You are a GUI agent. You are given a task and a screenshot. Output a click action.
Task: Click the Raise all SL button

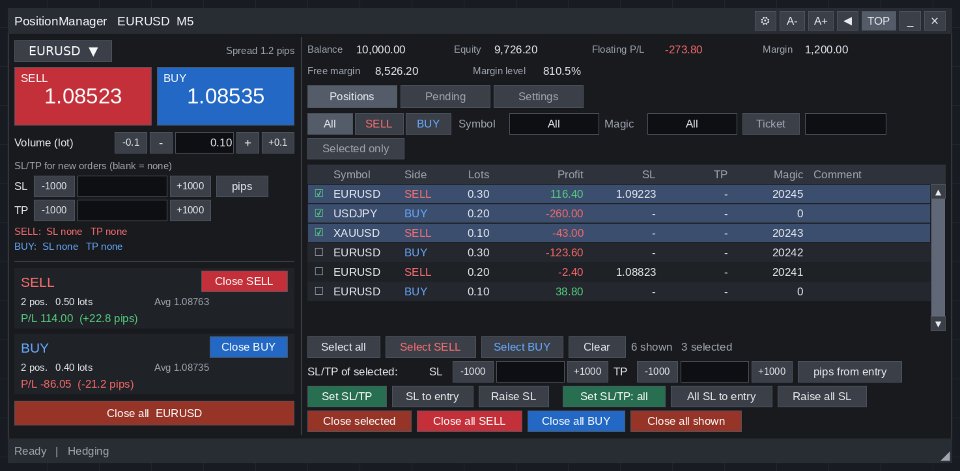coord(822,396)
